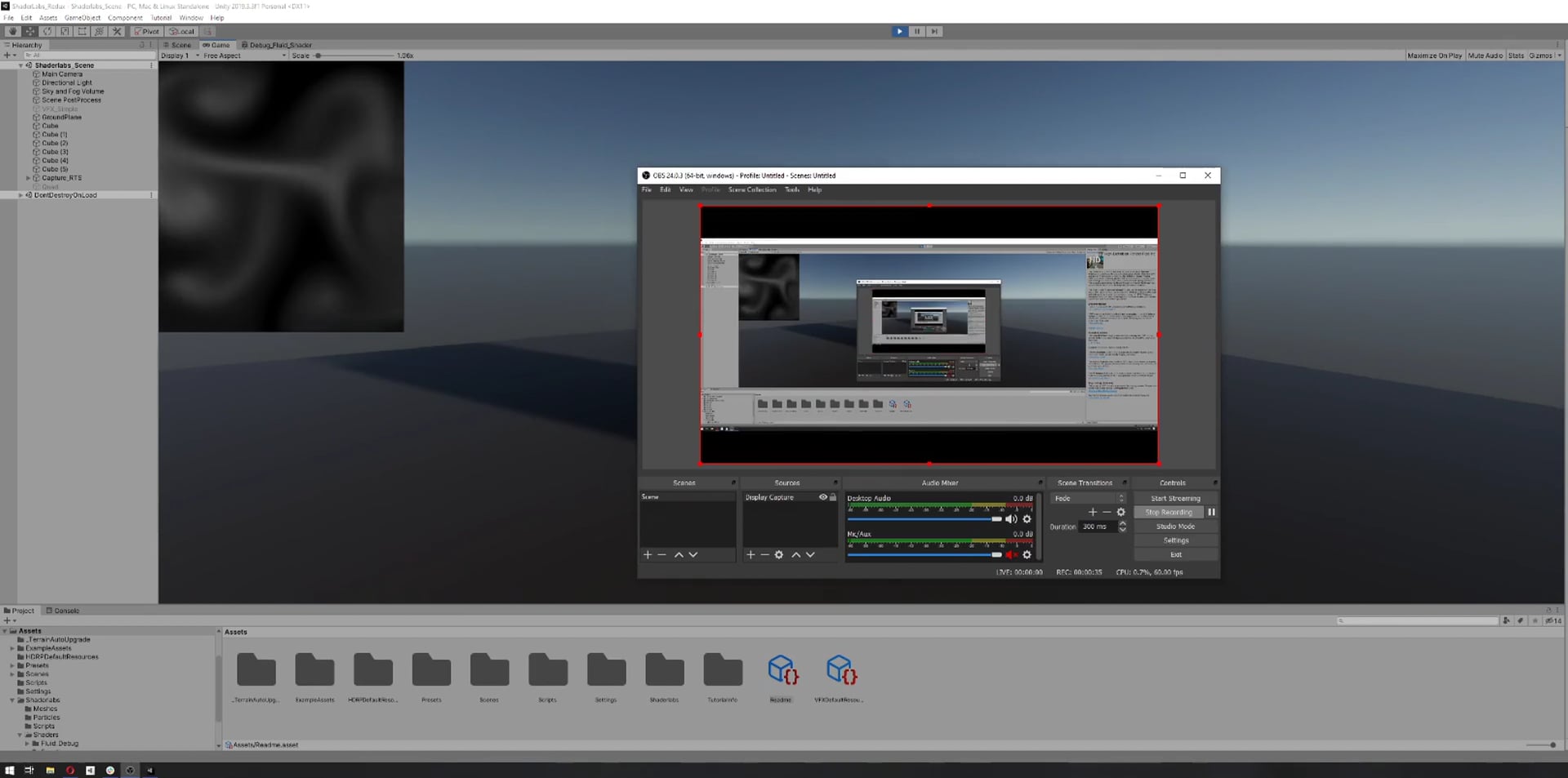Unmute the Mic/Aux audio in the mixer

coord(1010,554)
